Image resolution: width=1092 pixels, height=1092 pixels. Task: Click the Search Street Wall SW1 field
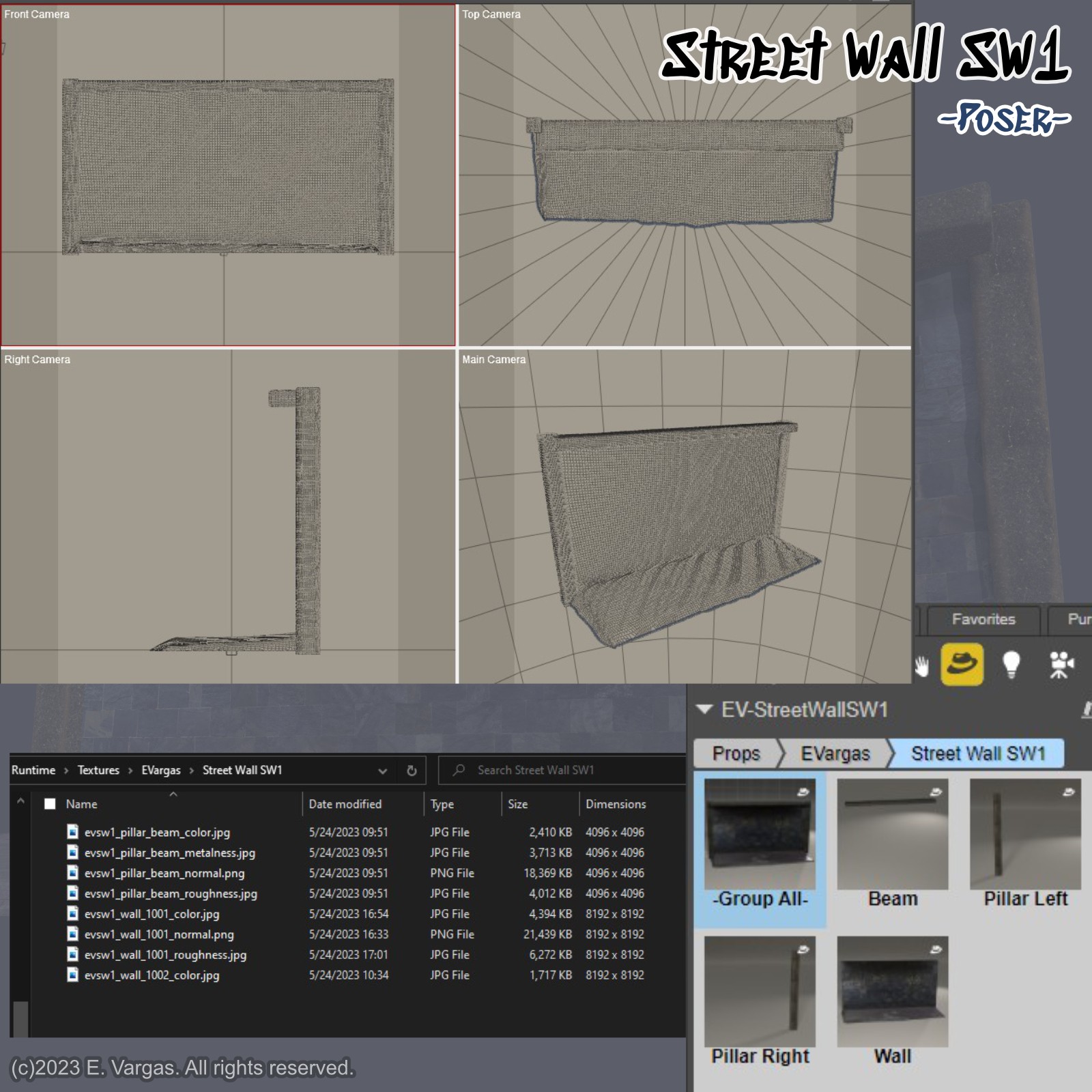[x=562, y=770]
